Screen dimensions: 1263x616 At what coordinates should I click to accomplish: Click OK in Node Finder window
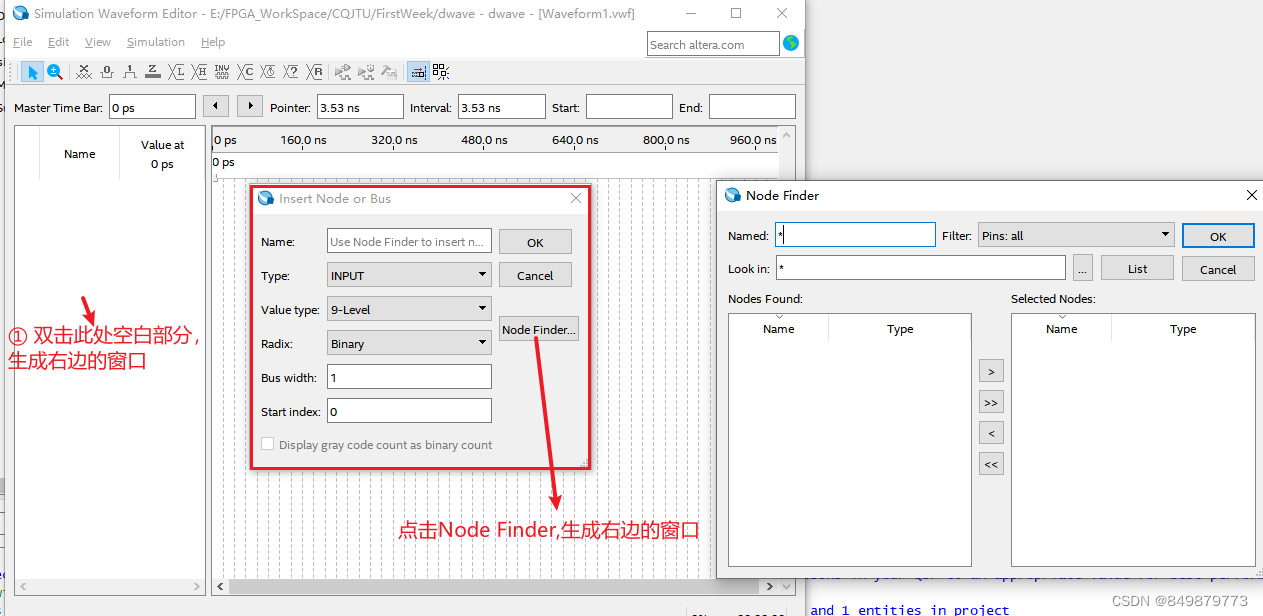(1218, 236)
